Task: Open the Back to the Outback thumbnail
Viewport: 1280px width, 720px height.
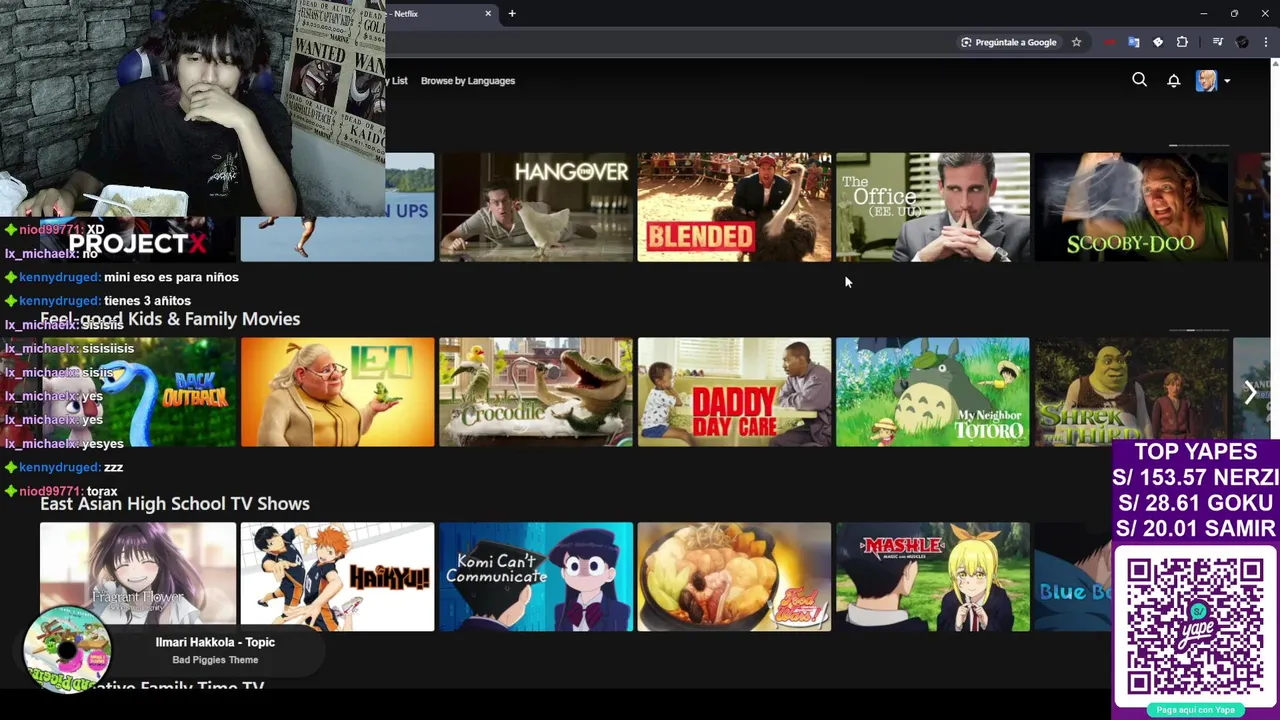Action: point(138,392)
